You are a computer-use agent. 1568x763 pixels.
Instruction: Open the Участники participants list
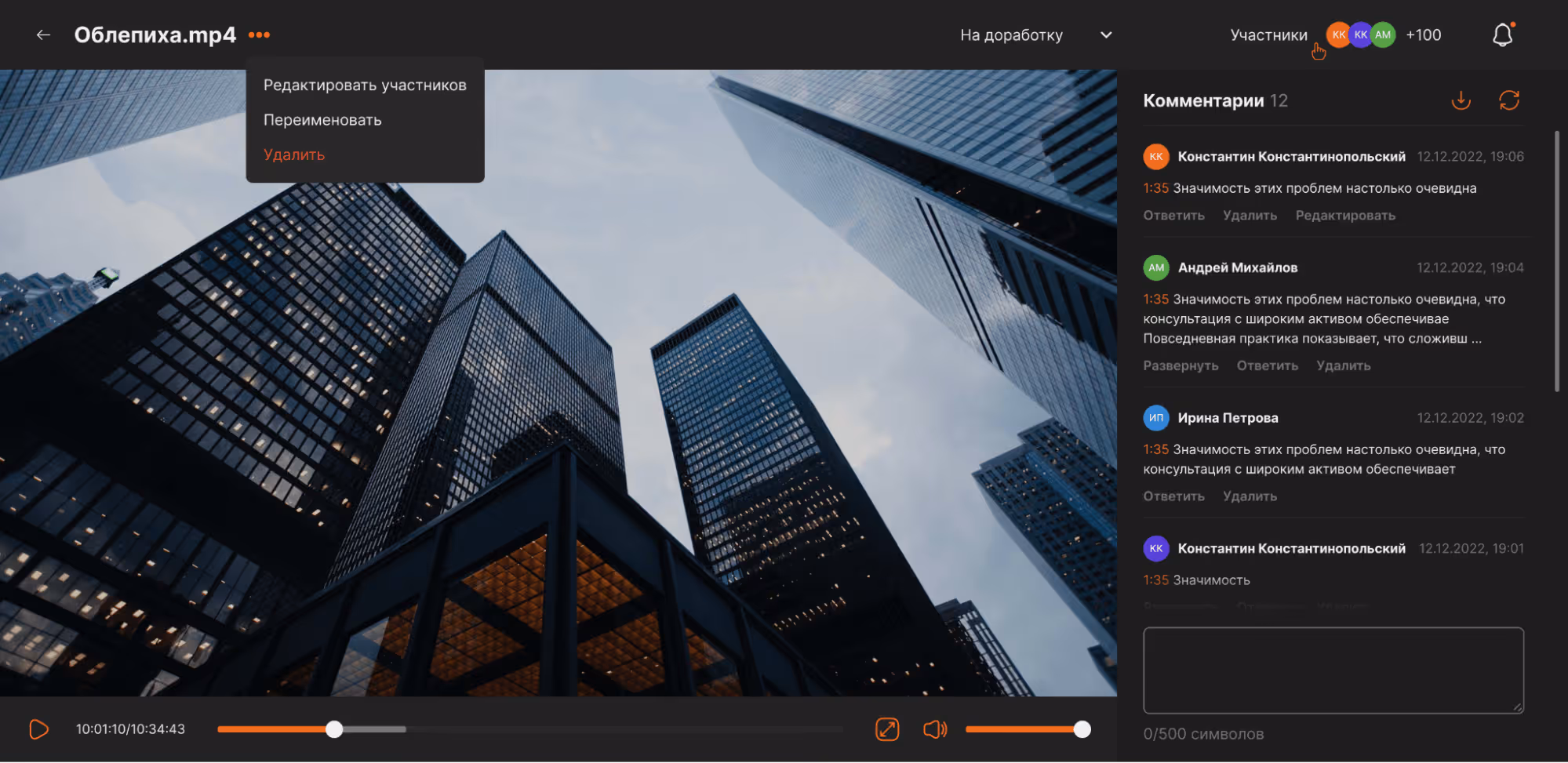click(x=1268, y=35)
